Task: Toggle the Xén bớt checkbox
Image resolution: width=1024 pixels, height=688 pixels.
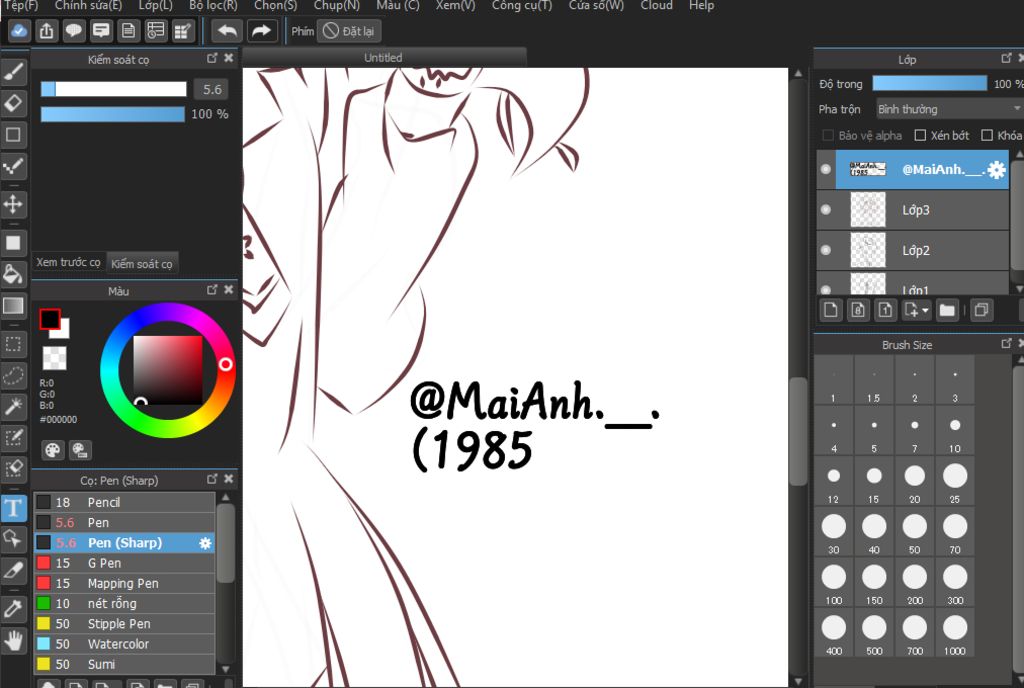Action: point(920,135)
